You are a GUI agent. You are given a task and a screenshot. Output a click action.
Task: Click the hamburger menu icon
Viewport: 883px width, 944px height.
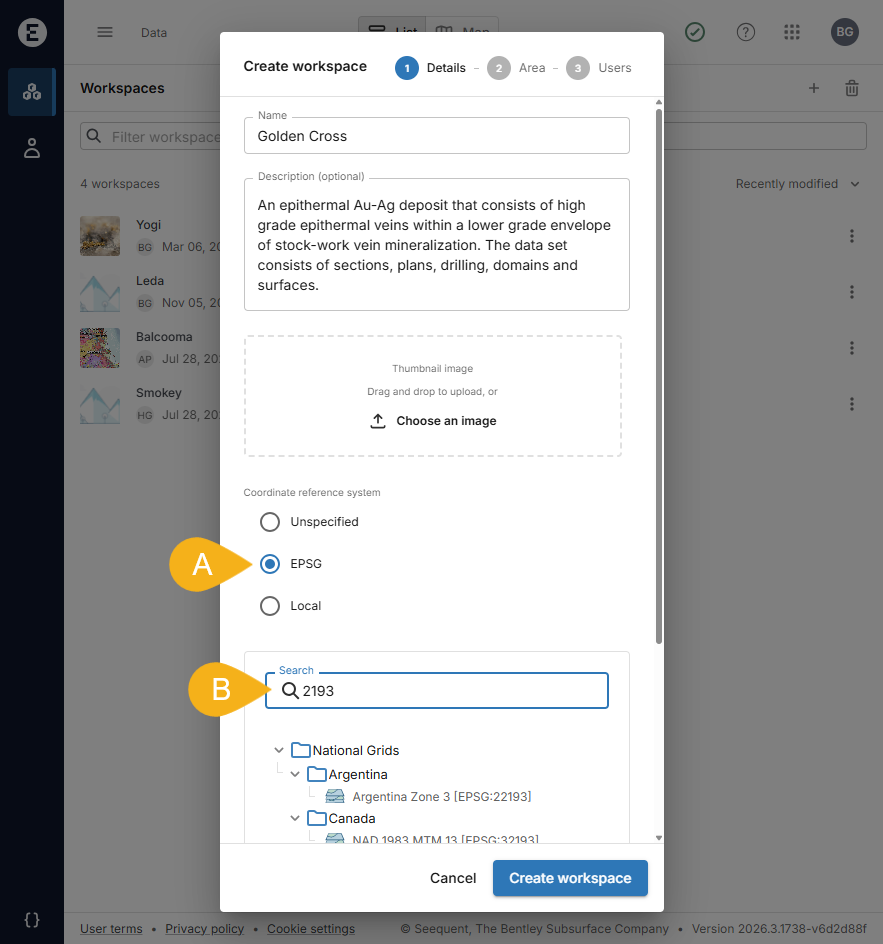click(105, 32)
